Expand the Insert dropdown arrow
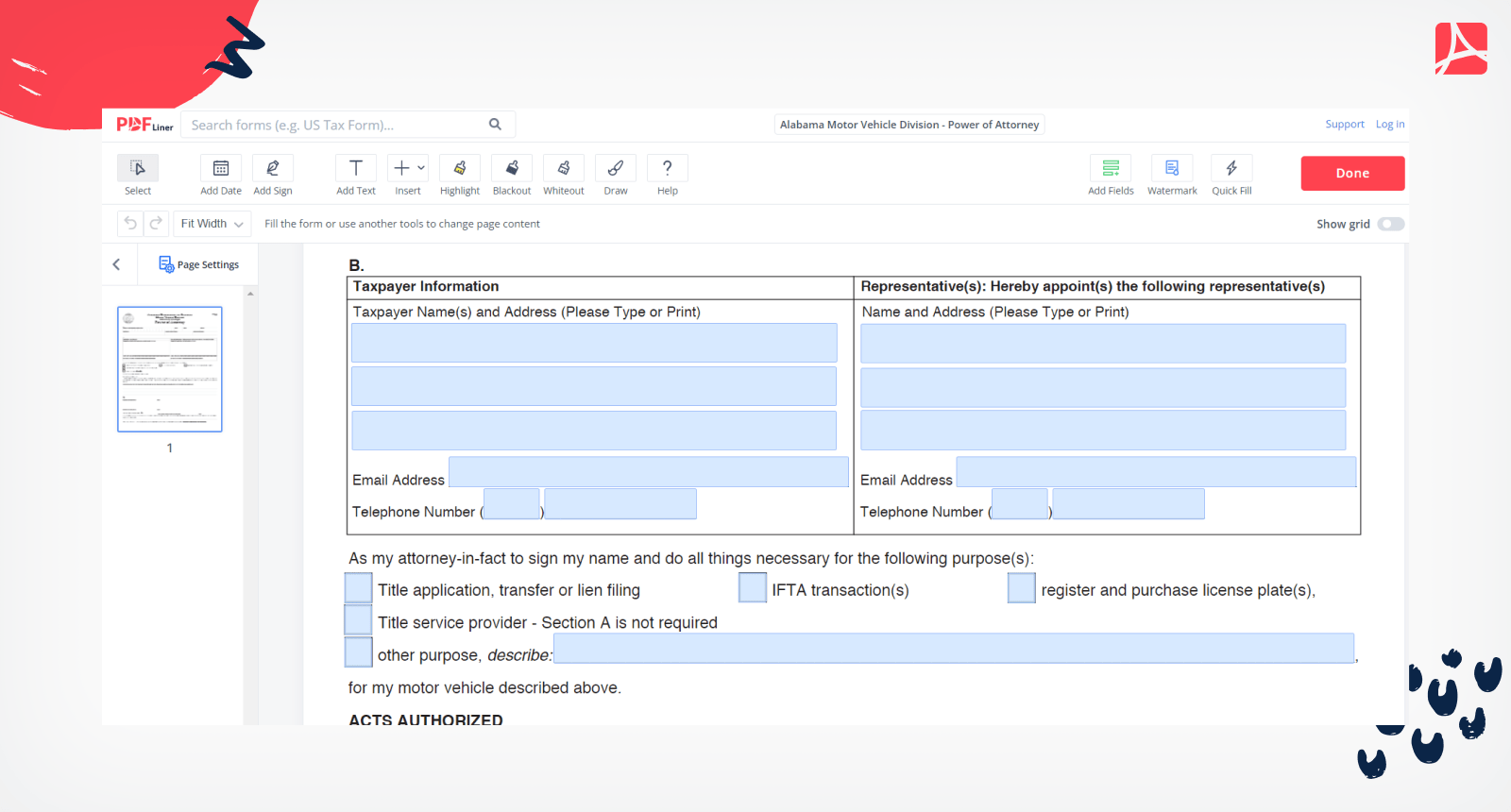The image size is (1511, 812). click(x=421, y=168)
